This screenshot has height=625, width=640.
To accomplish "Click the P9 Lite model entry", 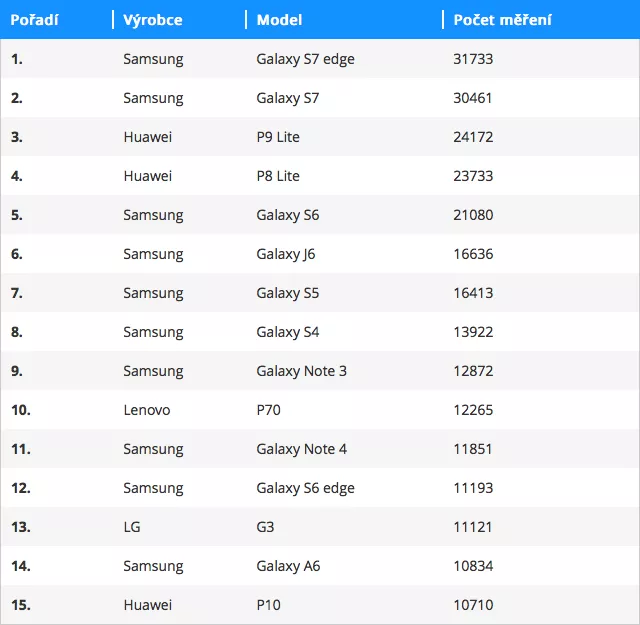I will (278, 137).
